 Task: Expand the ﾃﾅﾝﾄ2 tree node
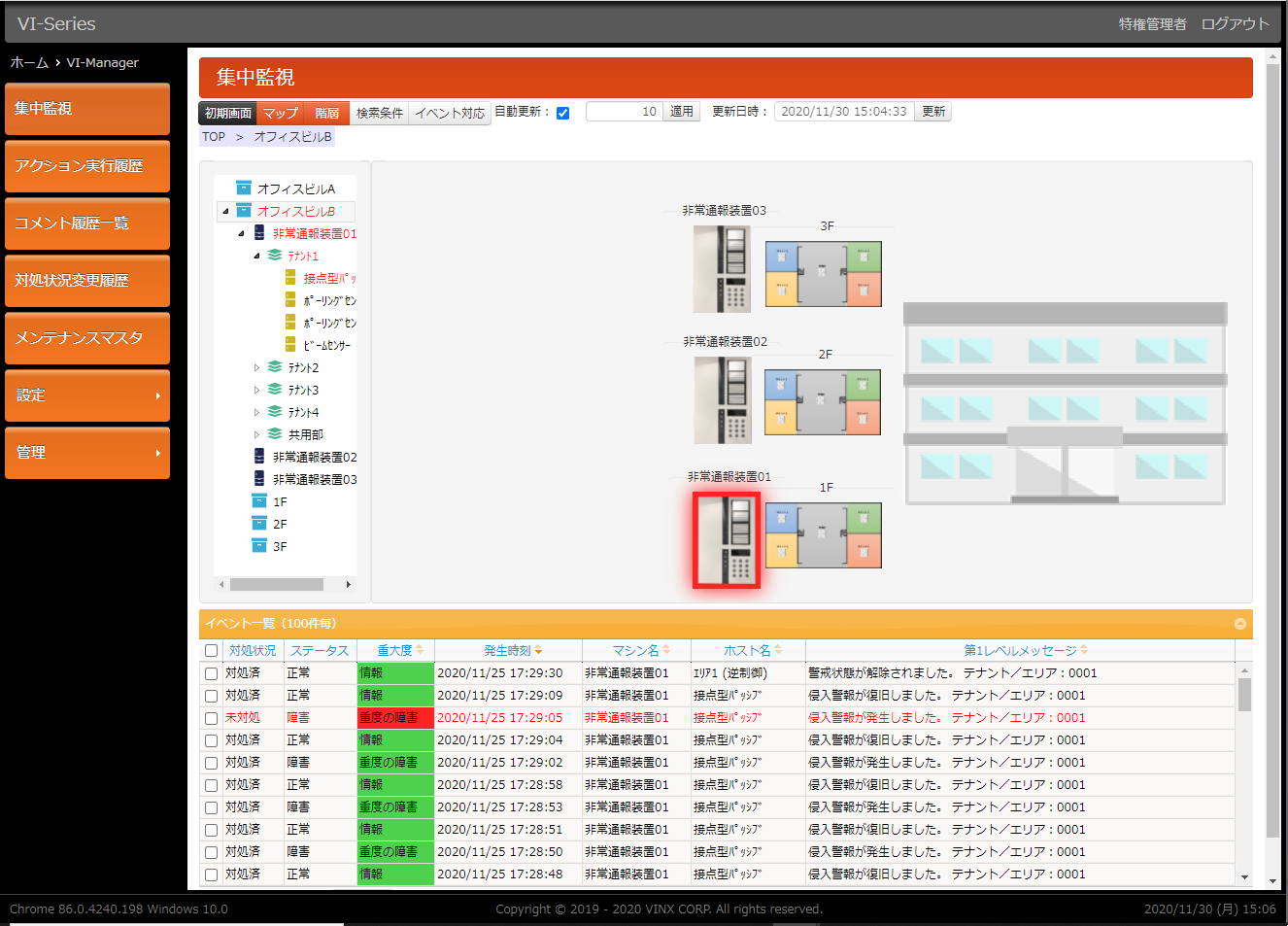tap(256, 367)
